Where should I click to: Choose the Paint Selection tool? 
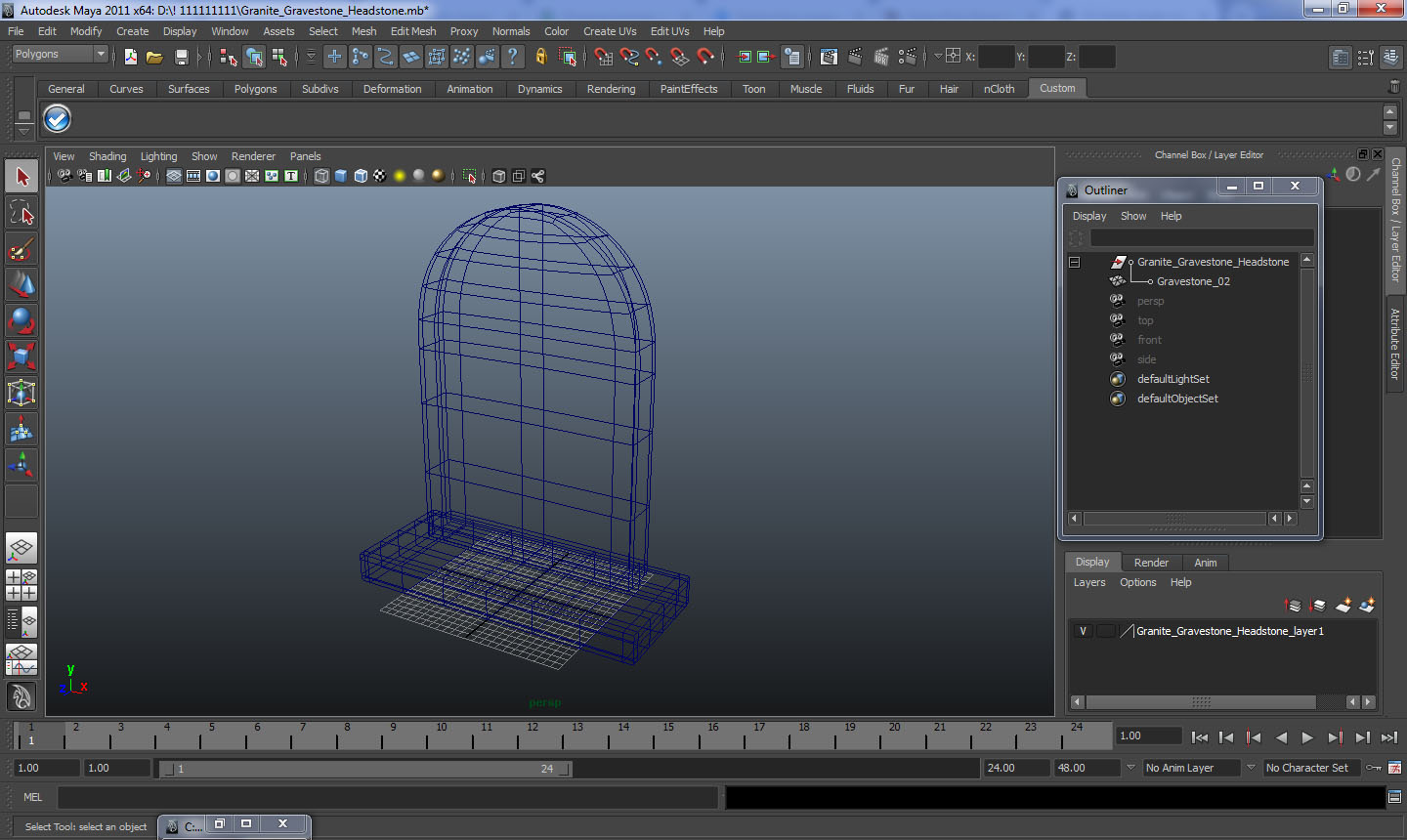[21, 249]
